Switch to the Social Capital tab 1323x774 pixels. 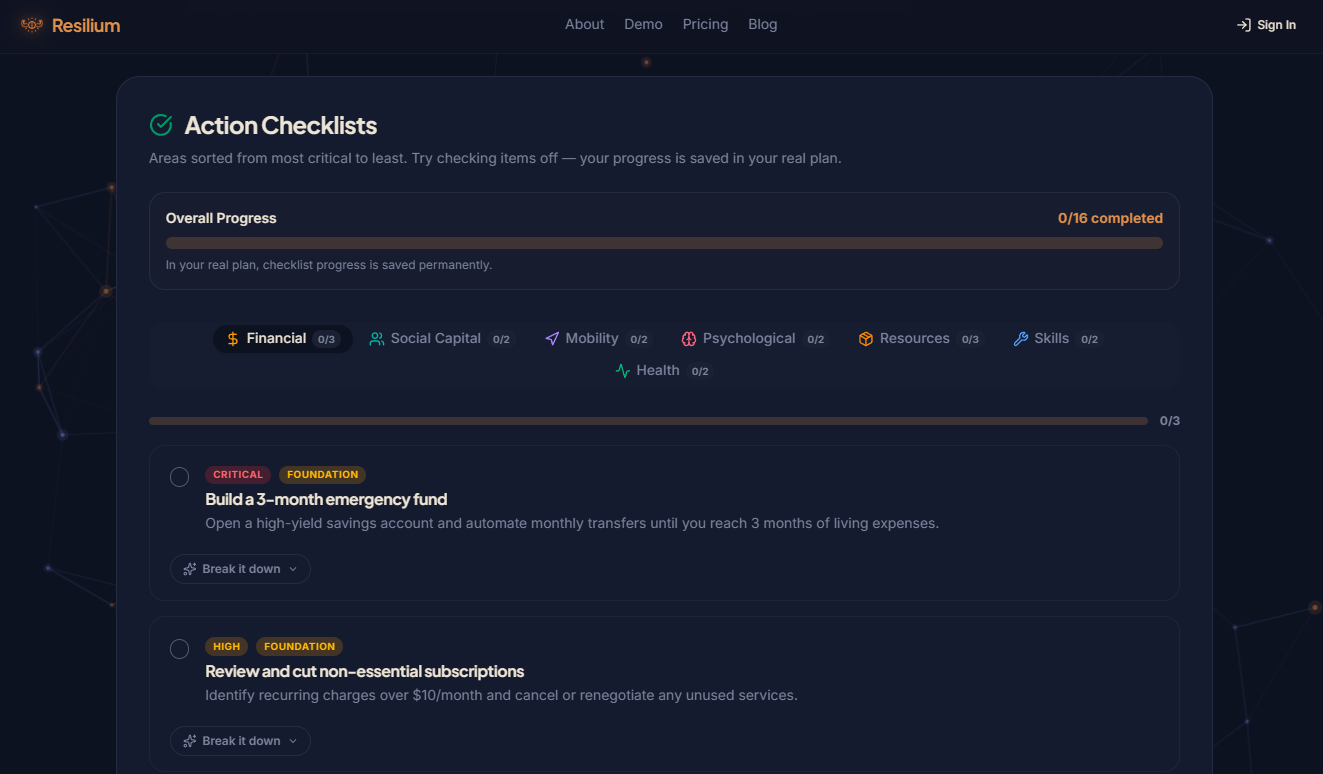click(x=441, y=339)
